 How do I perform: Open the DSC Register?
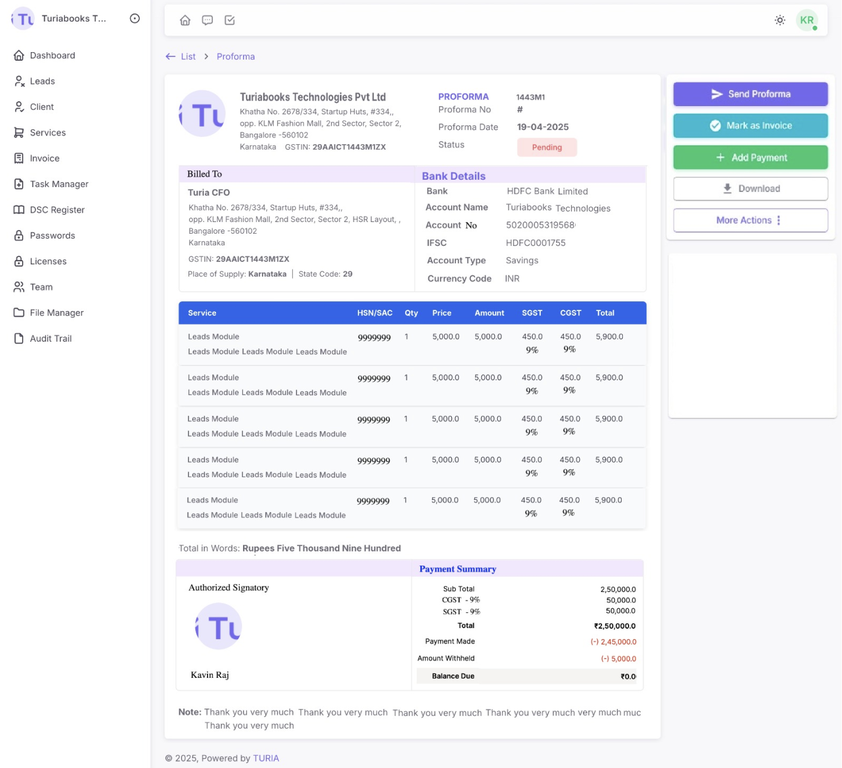click(56, 210)
